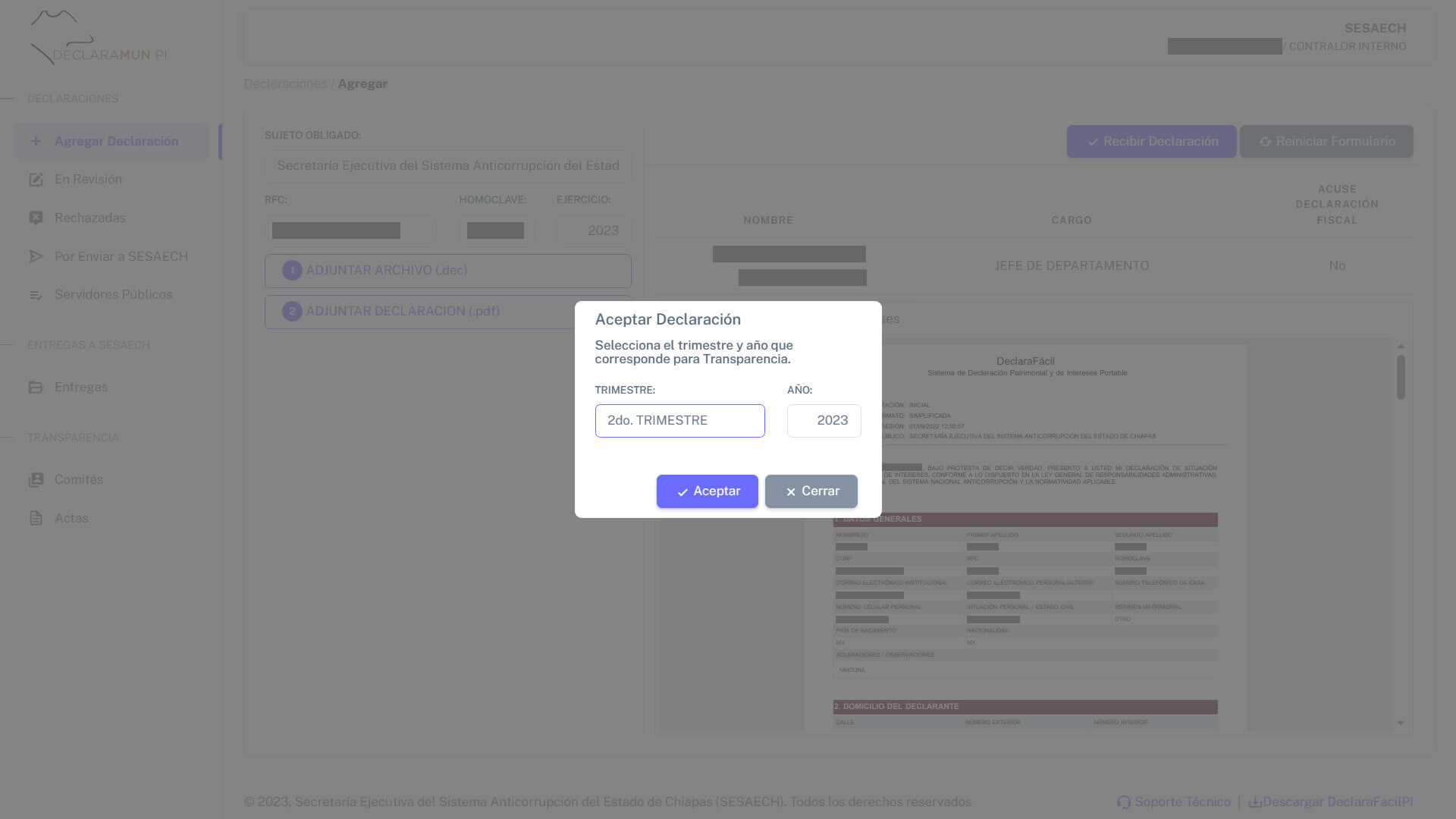Screen dimensions: 1456x819
Task: Open the Soporte Técnico link
Action: (1174, 802)
